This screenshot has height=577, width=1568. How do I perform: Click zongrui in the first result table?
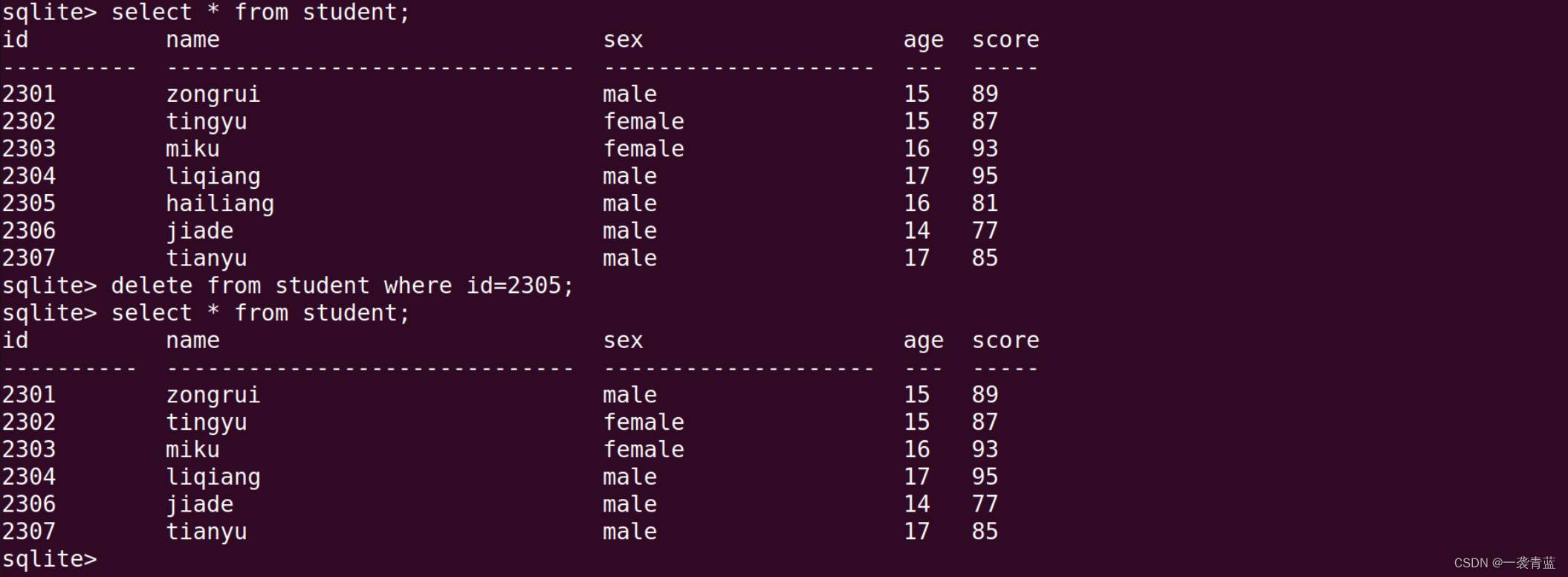213,94
